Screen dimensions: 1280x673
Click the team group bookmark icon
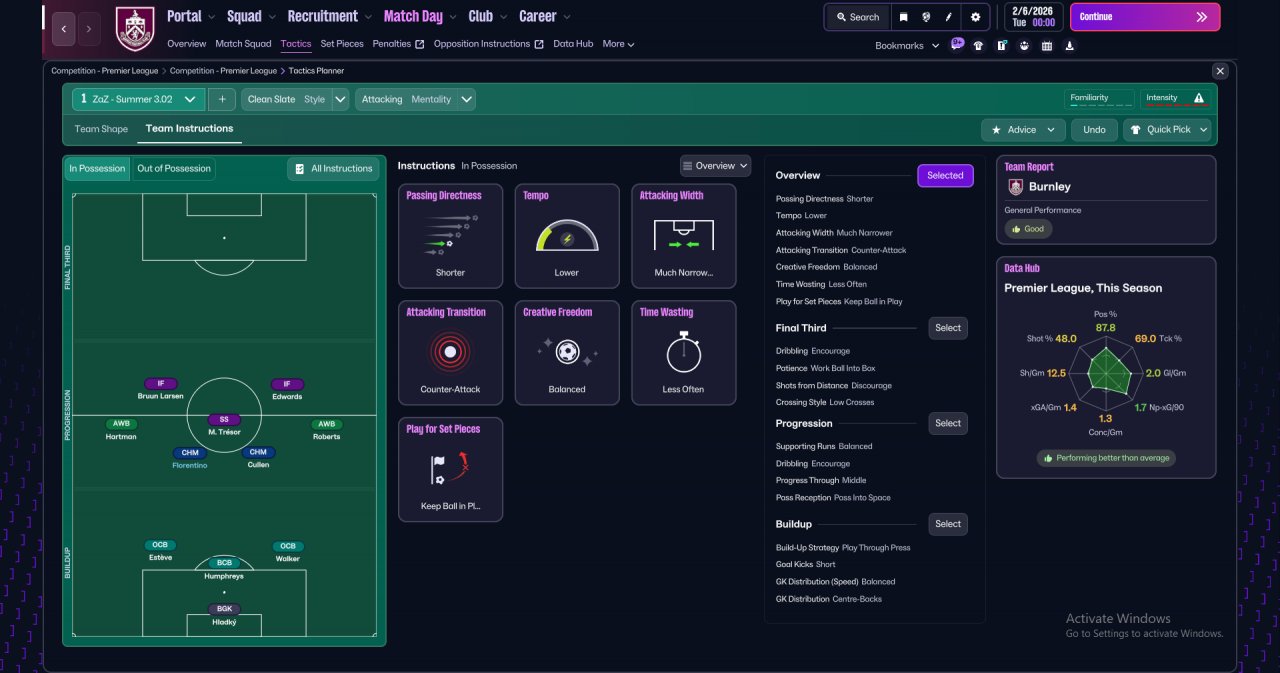(x=1024, y=45)
